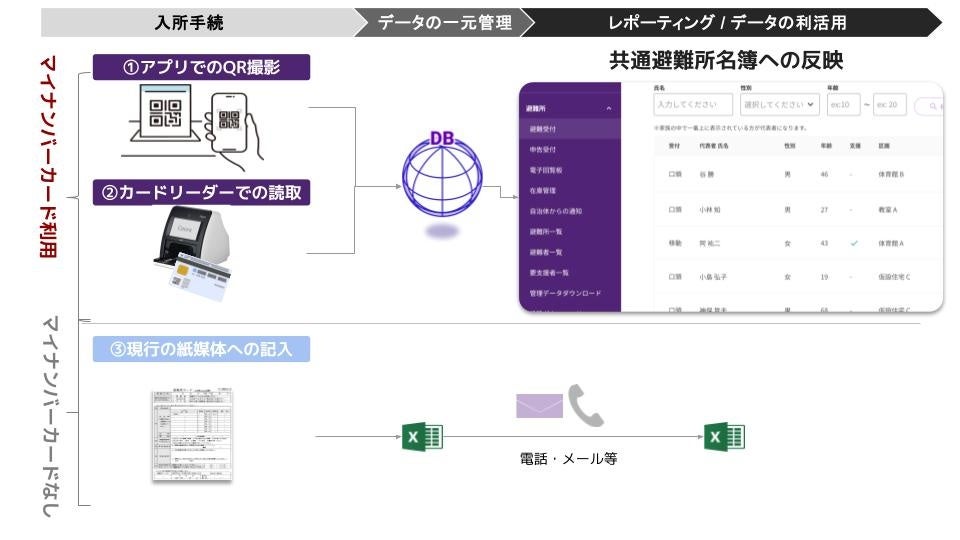Click the green support checkmark for 阿 祐二
Screen dimensions: 960x540
pos(854,244)
